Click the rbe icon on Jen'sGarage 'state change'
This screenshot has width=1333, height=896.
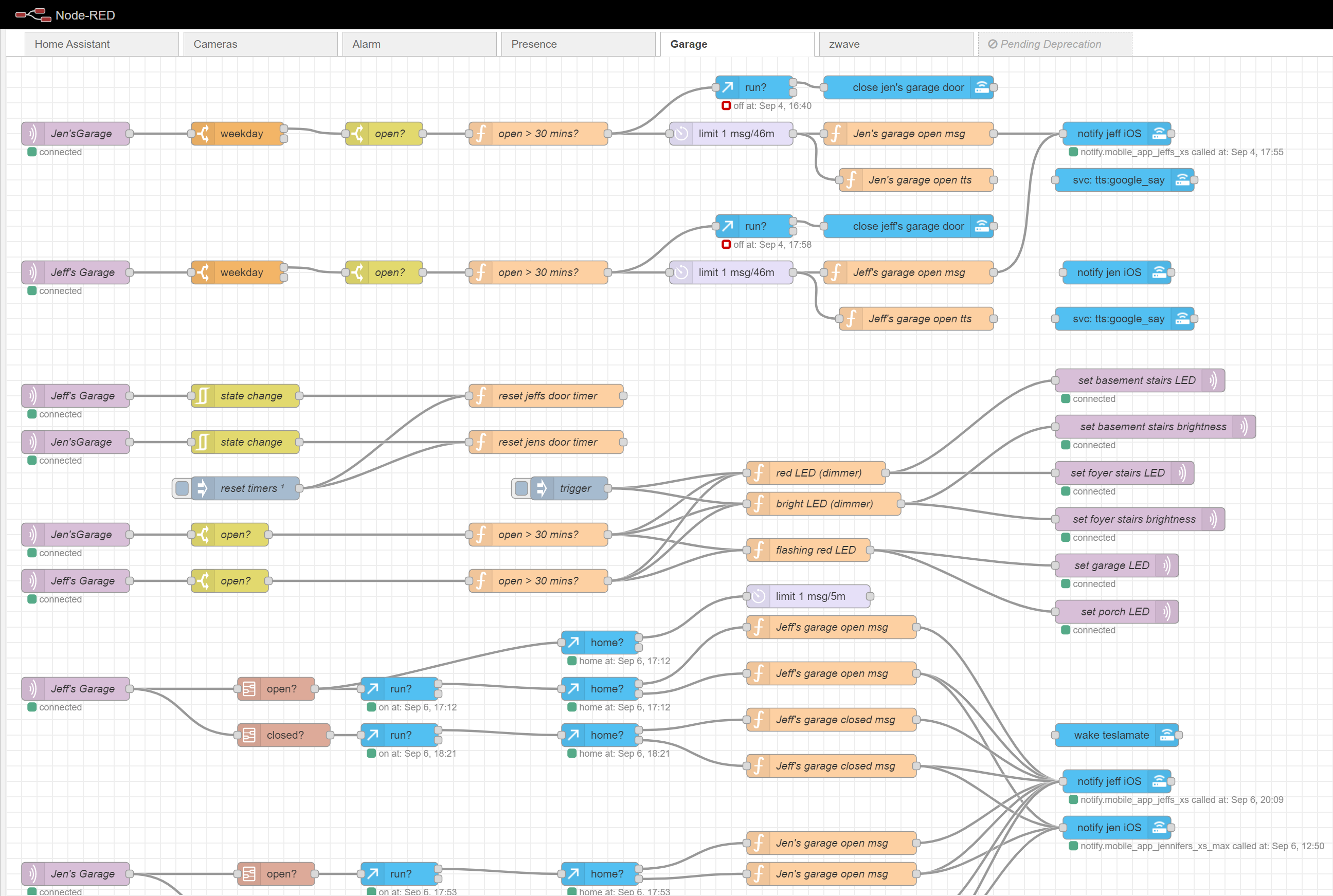[203, 442]
